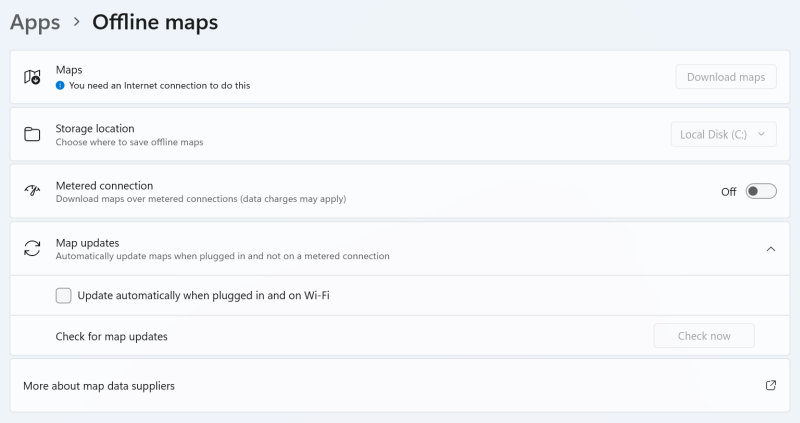Screen dimensions: 800x423
Task: Open More about map data suppliers
Action: coord(99,385)
